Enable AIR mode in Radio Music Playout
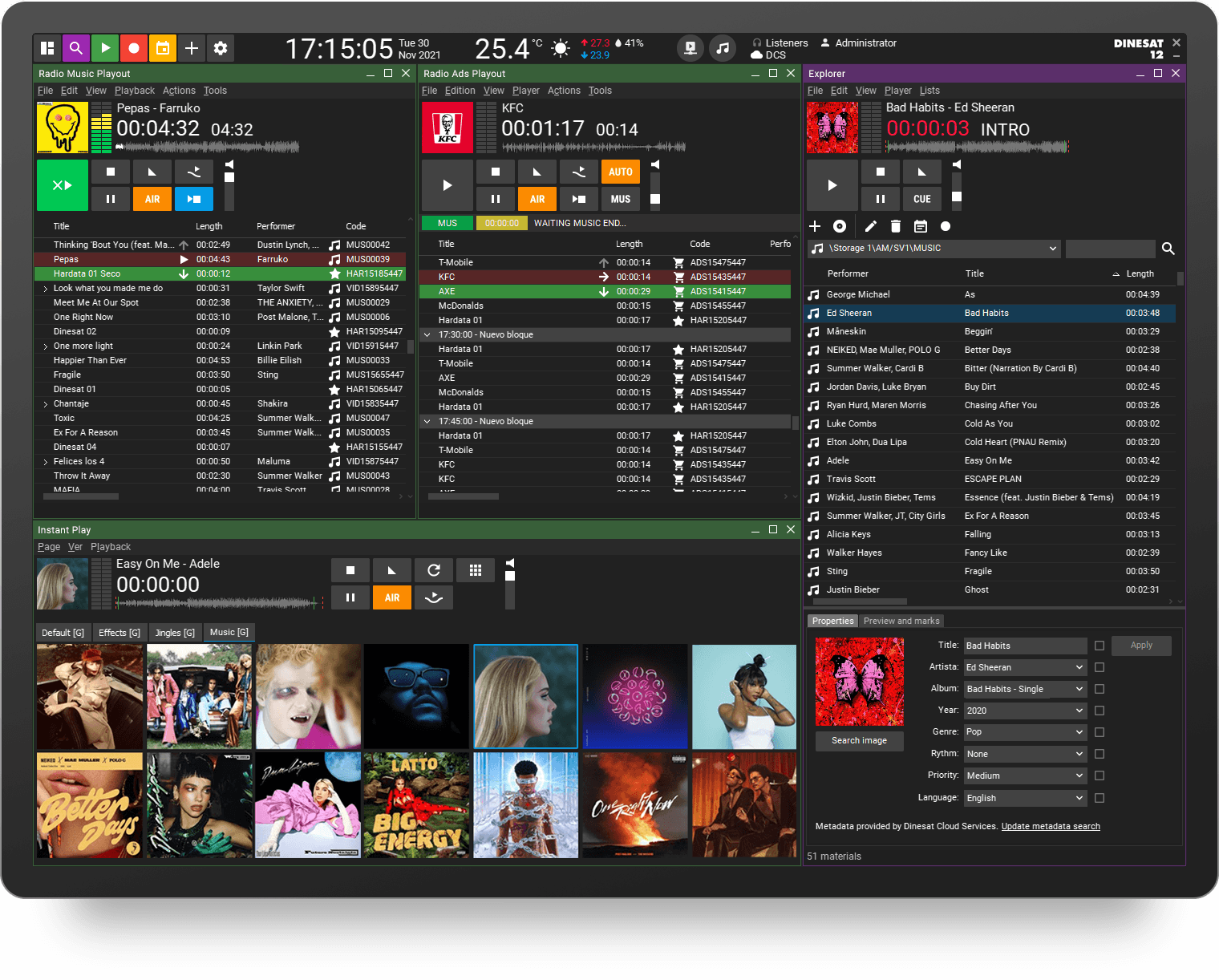The image size is (1219, 980). pyautogui.click(x=152, y=198)
